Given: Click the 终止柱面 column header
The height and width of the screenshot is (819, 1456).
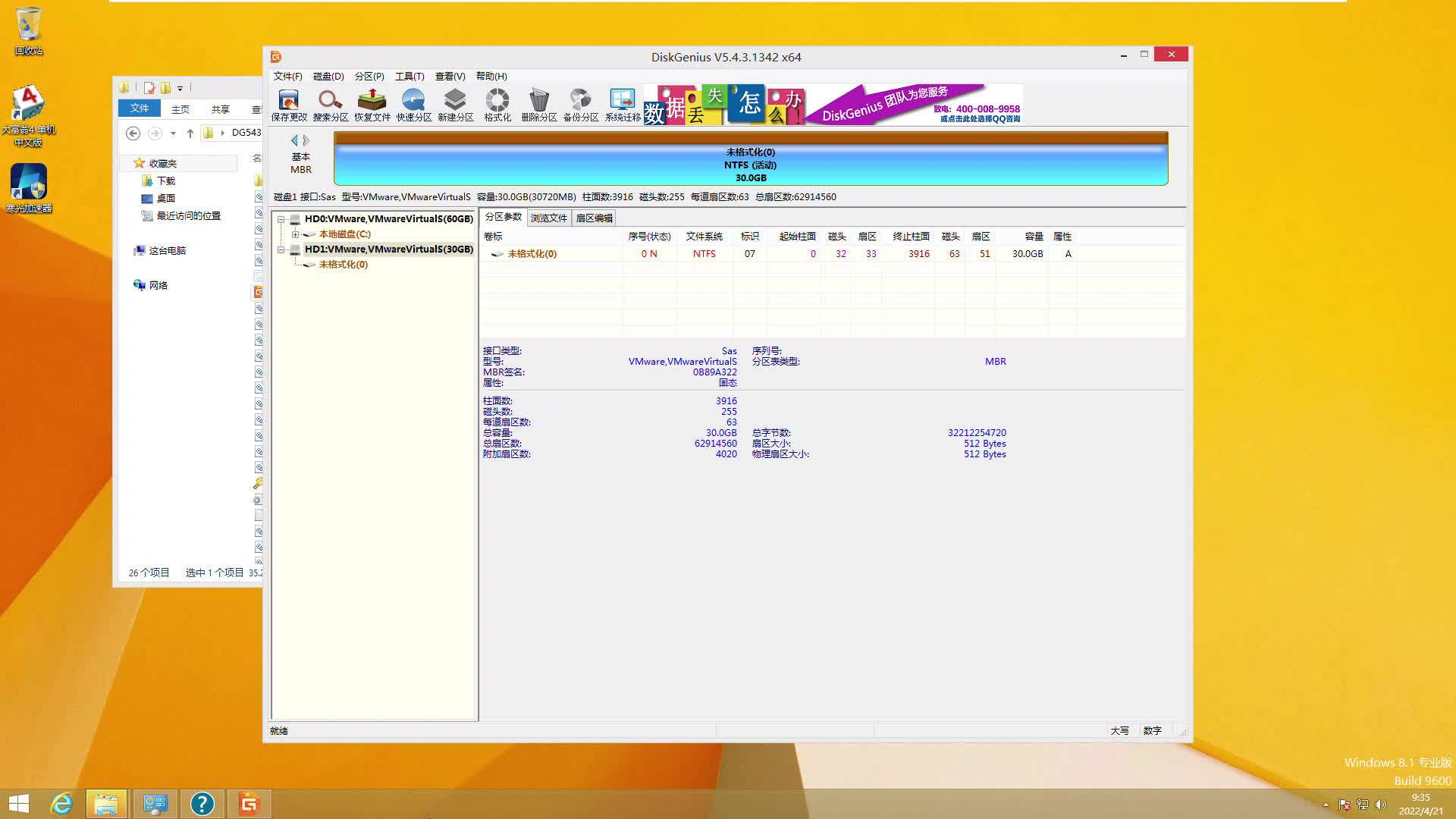Looking at the screenshot, I should (x=911, y=237).
